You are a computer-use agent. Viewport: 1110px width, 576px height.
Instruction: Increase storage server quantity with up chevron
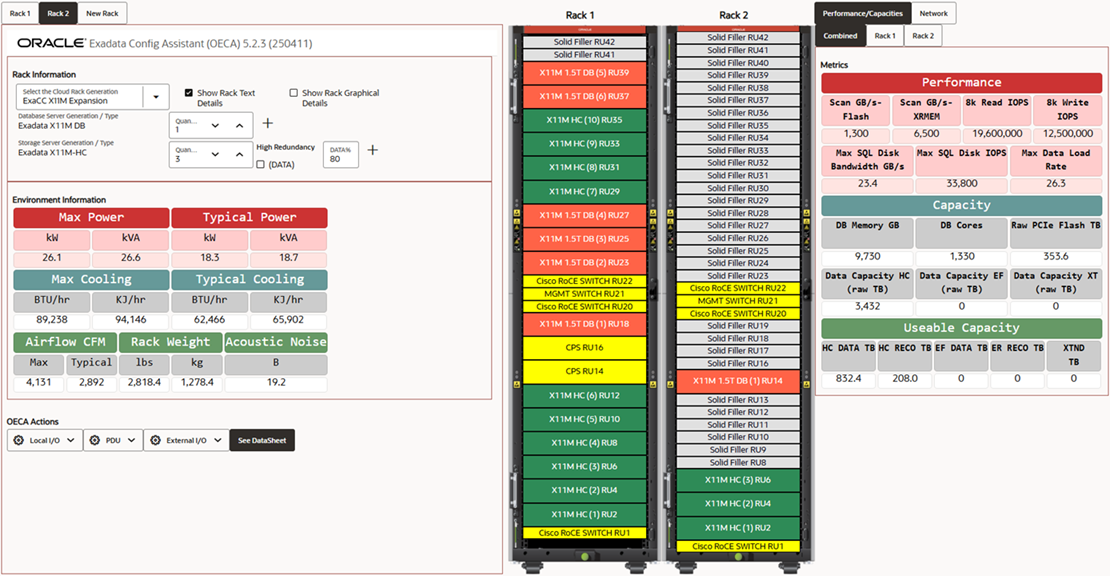[x=239, y=154]
